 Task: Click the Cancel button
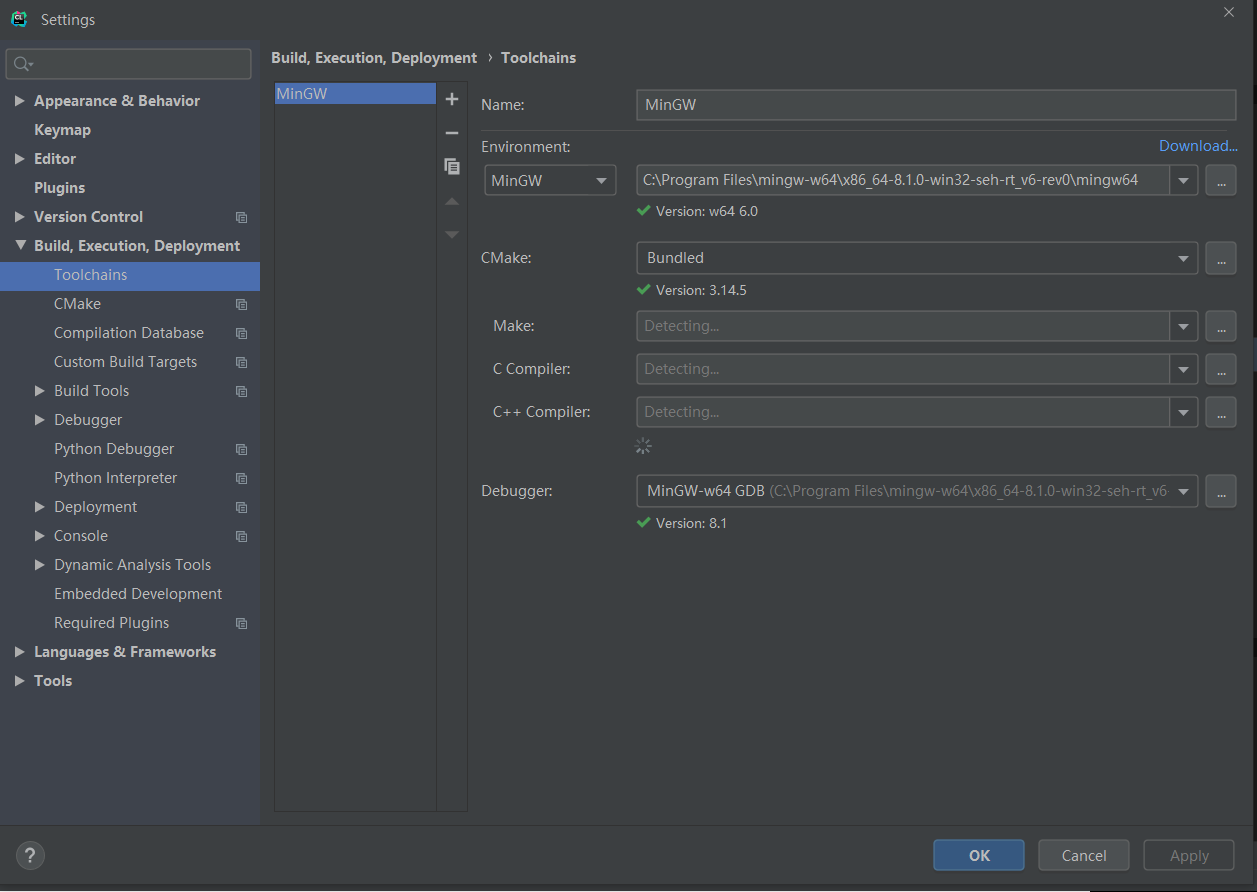[1084, 855]
